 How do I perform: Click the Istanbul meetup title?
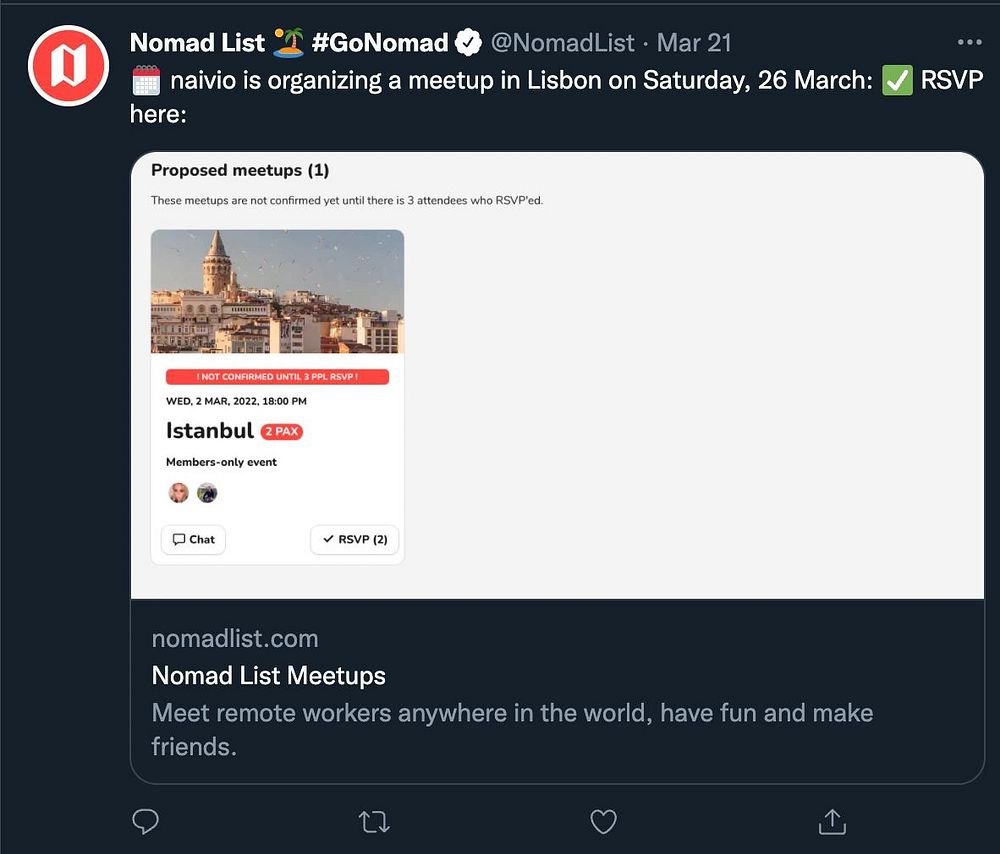coord(209,431)
